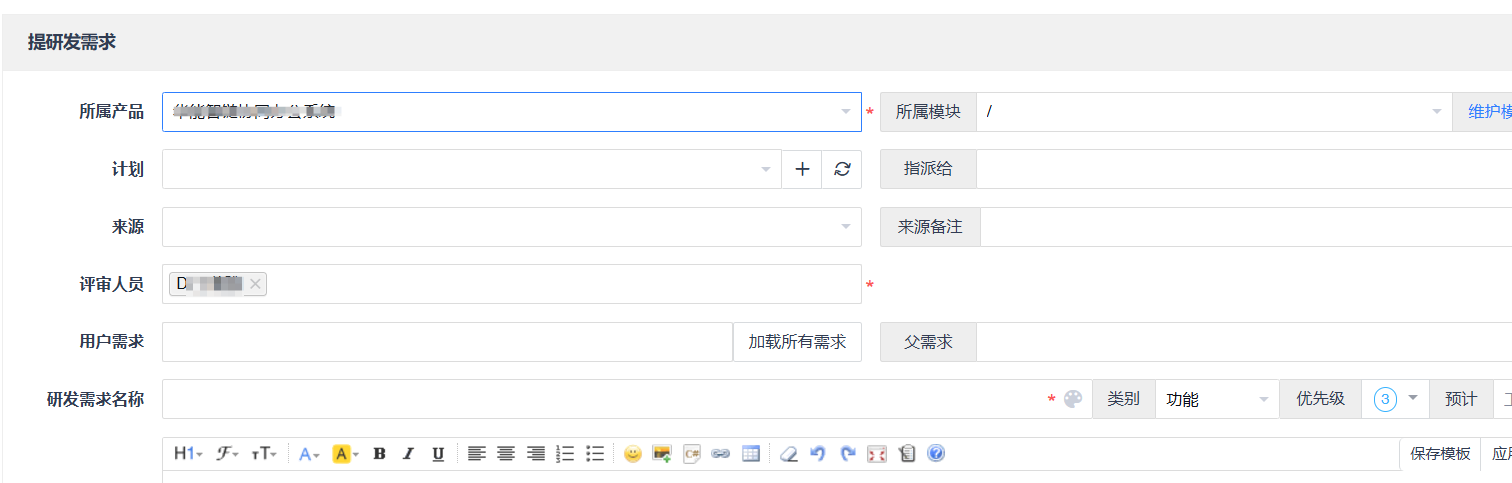Viewport: 1512px width, 483px height.
Task: Click into the 研发需求名称 title field
Action: [600, 399]
